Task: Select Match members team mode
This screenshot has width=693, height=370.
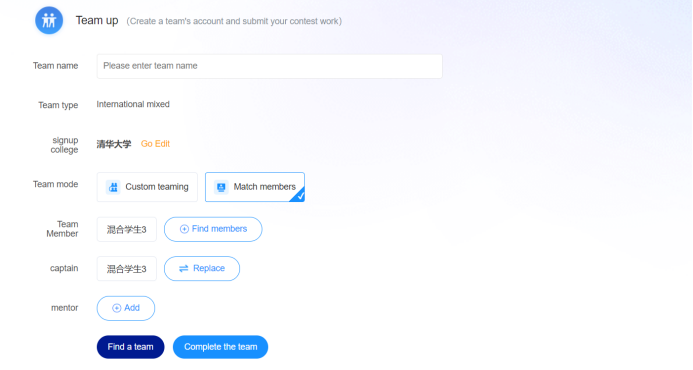Action: [x=255, y=187]
